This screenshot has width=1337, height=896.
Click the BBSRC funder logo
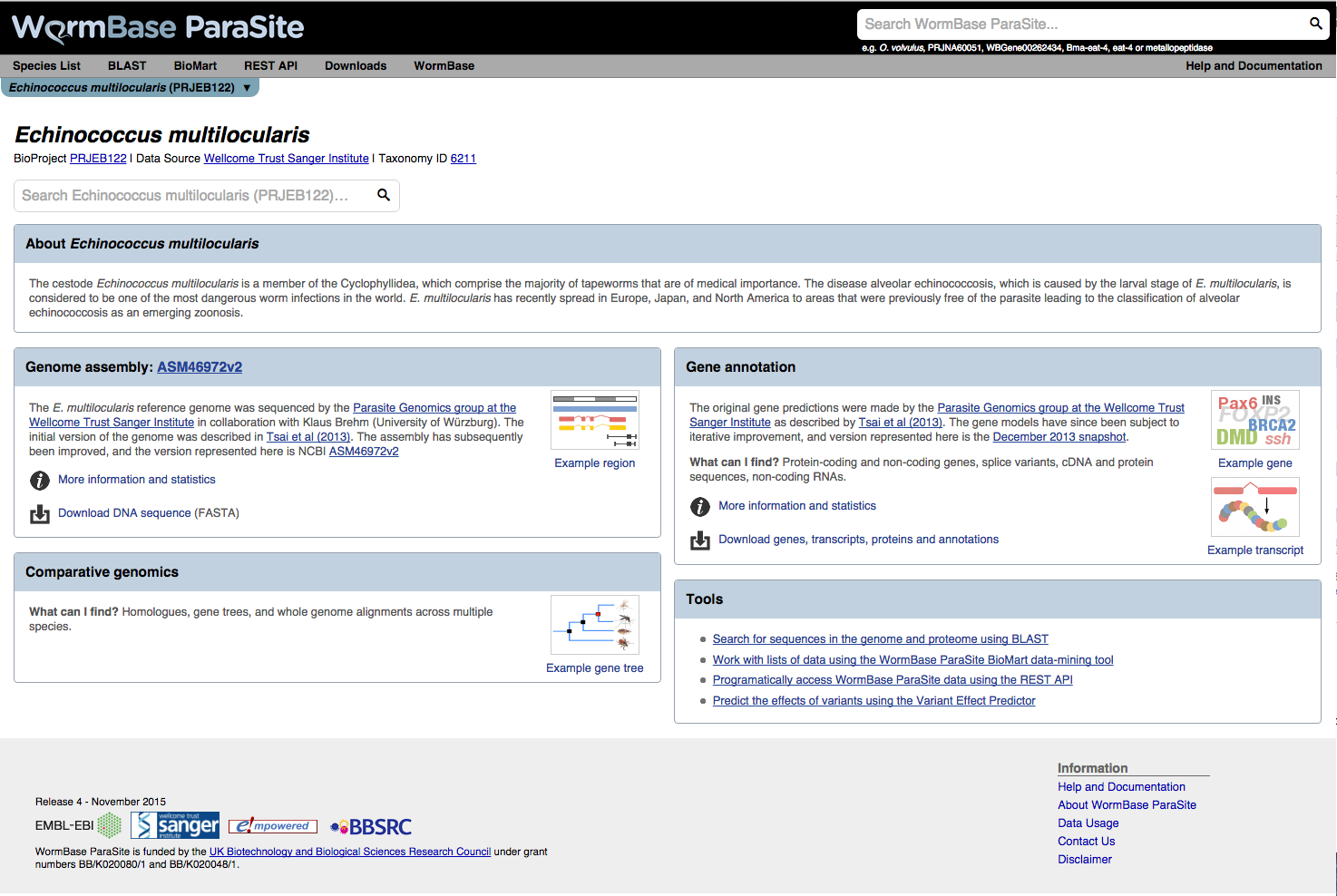coord(371,827)
